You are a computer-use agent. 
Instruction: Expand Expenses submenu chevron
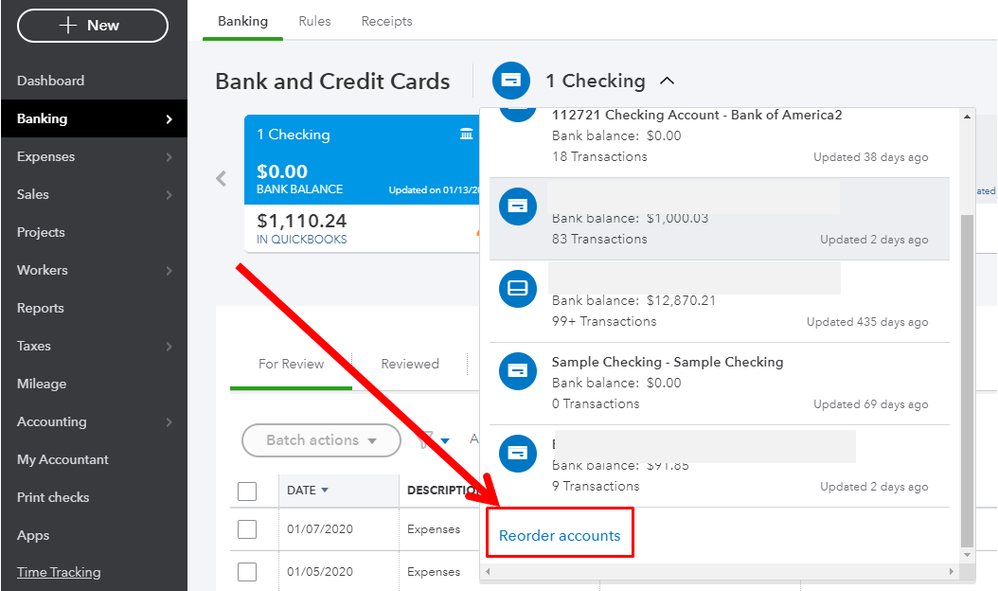(169, 157)
